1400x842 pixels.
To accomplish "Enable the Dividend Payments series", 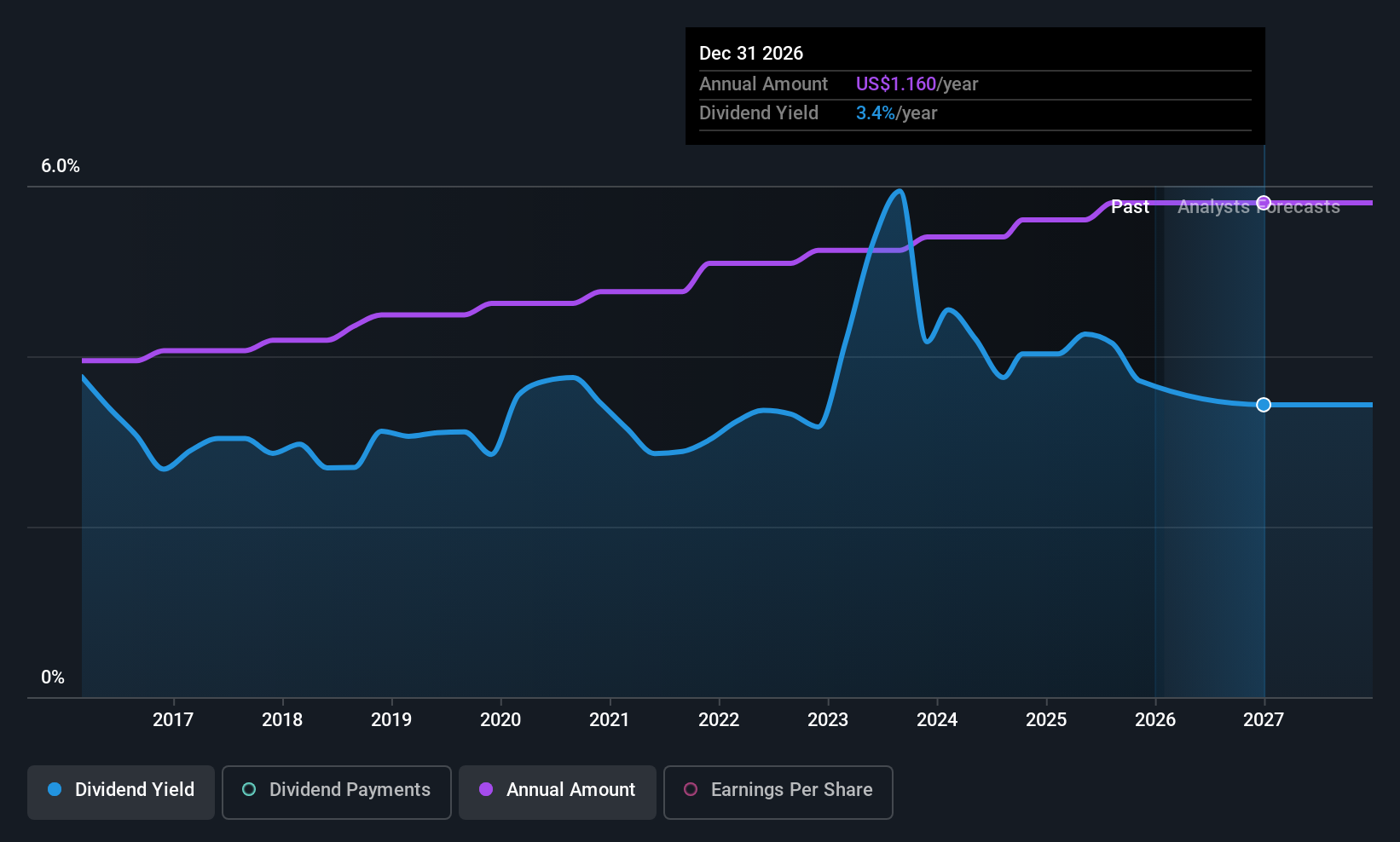I will 336,790.
